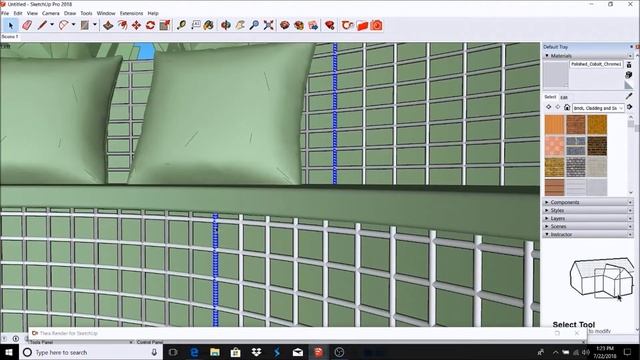Open the materials Details arrow menu
This screenshot has width=640, height=360.
tap(629, 107)
